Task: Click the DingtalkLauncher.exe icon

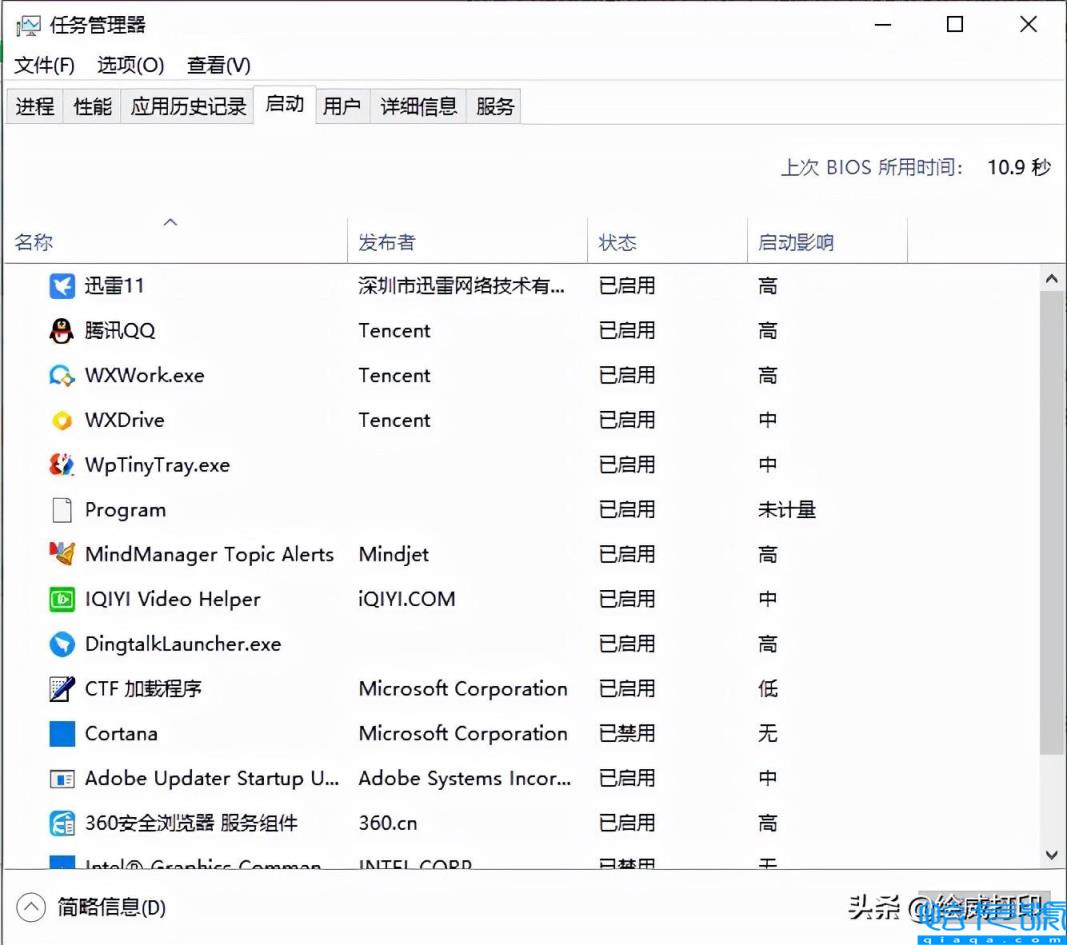Action: click(x=62, y=644)
